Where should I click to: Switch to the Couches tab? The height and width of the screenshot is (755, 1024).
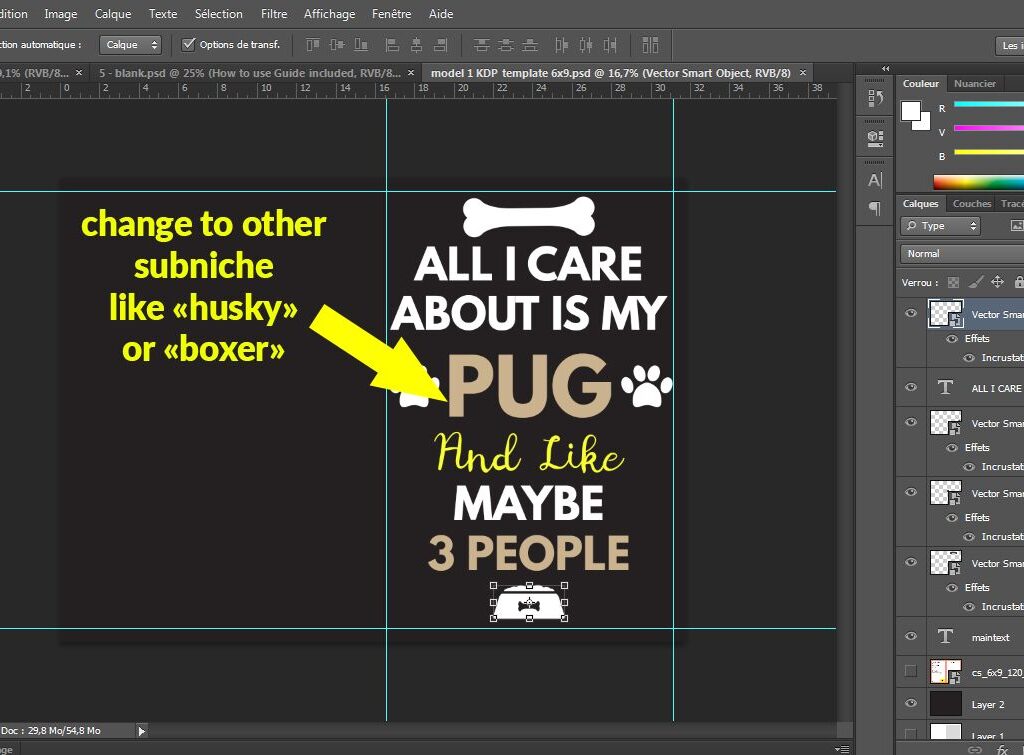(x=971, y=203)
